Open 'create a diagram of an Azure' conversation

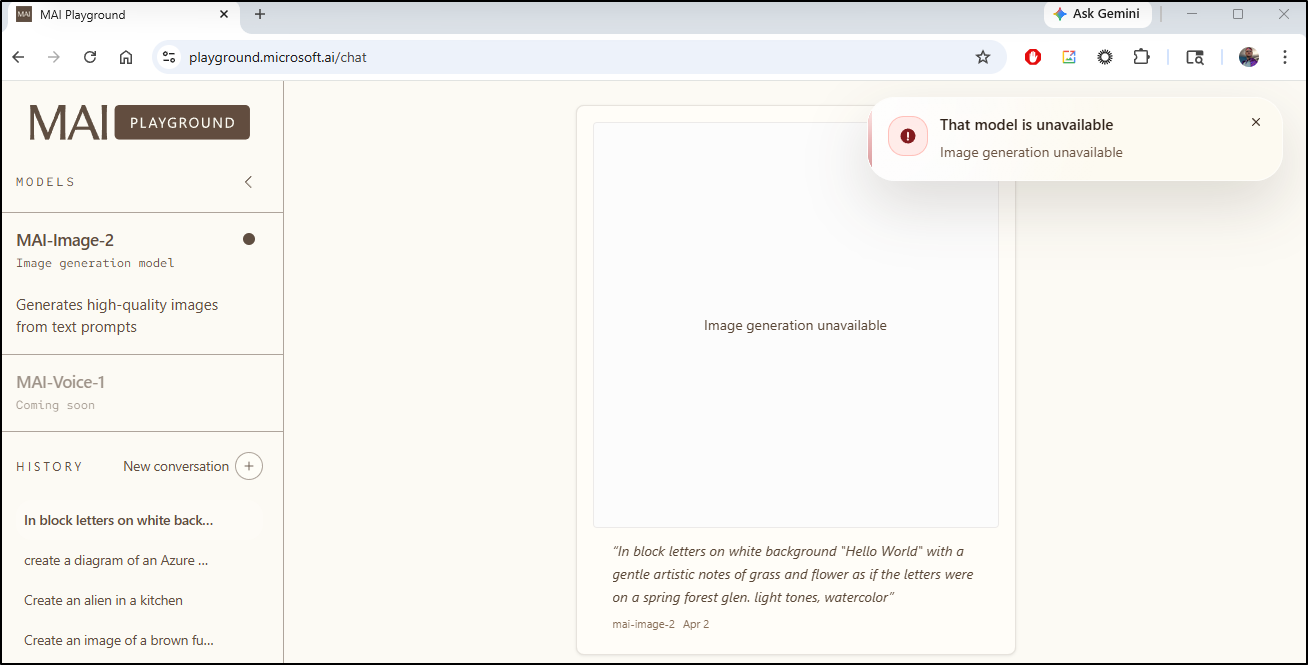(116, 560)
